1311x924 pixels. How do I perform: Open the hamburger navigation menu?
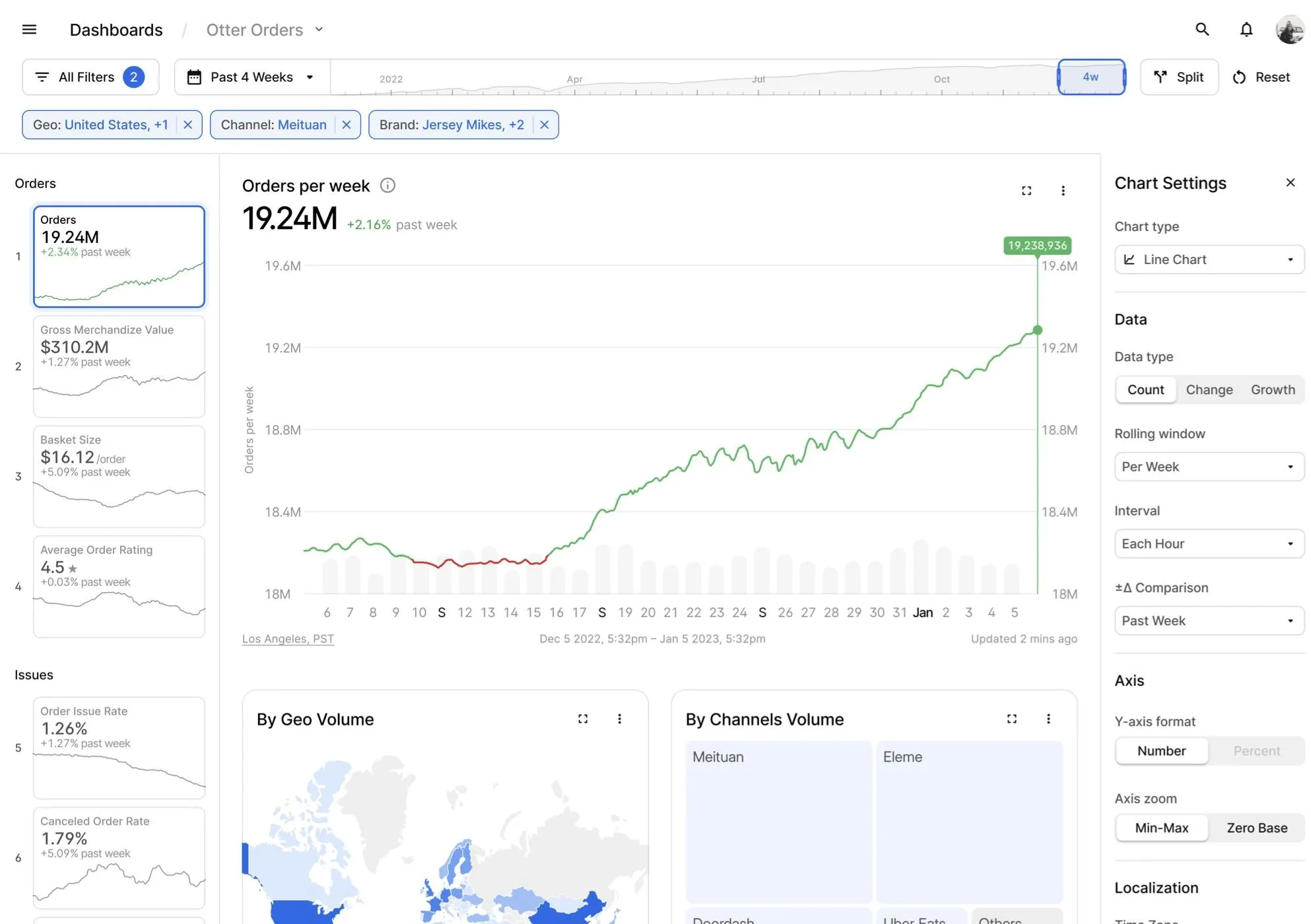click(29, 30)
